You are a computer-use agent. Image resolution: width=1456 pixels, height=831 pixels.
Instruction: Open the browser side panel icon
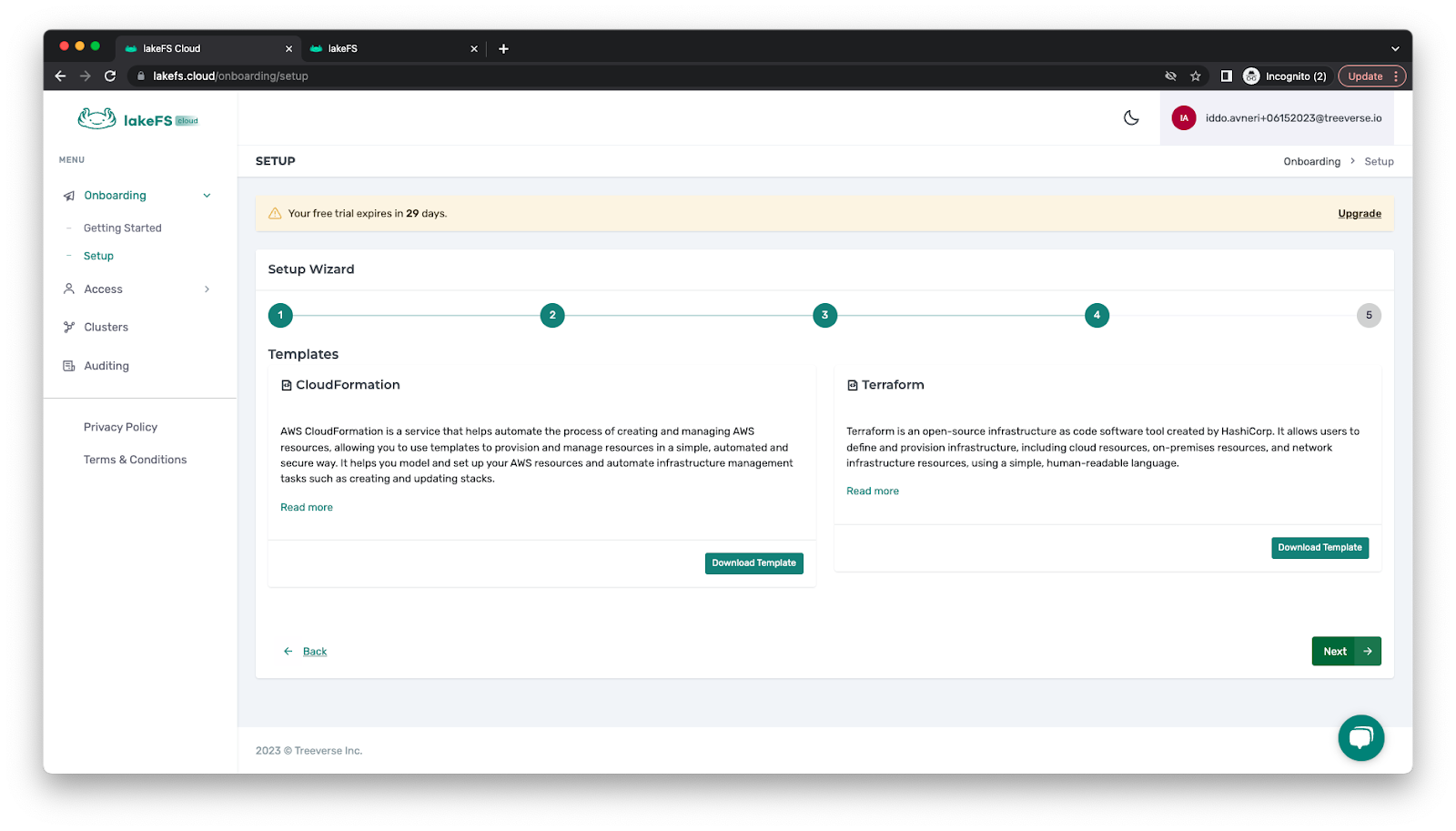[x=1227, y=76]
